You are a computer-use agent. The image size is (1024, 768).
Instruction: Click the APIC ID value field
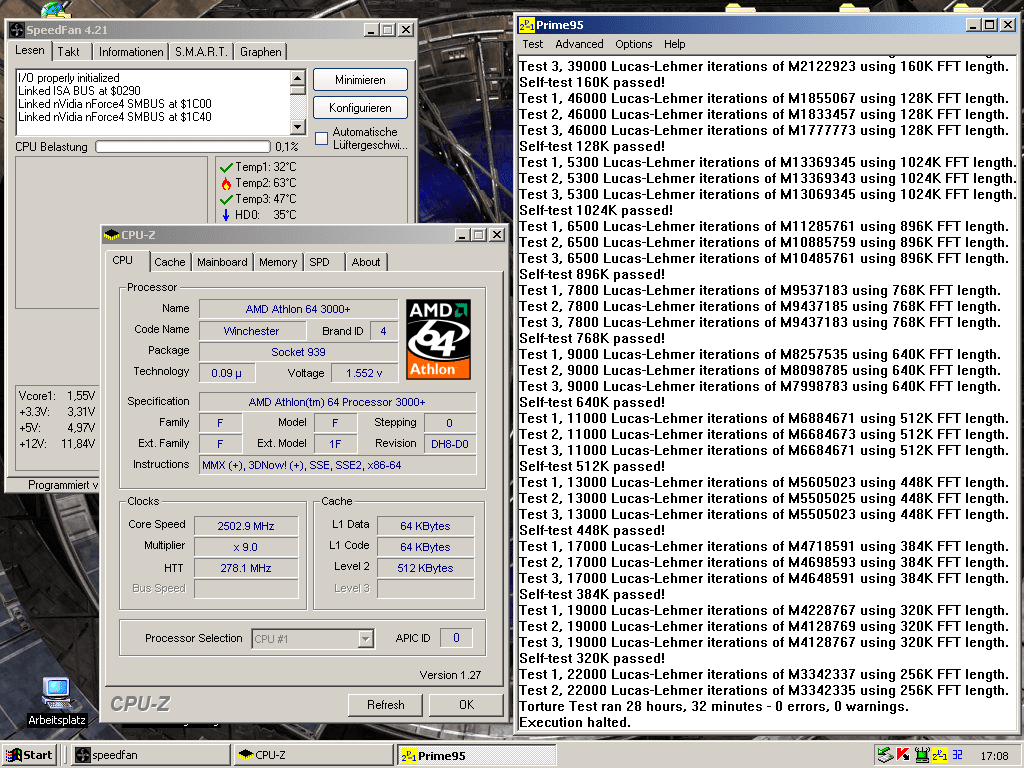pos(456,638)
